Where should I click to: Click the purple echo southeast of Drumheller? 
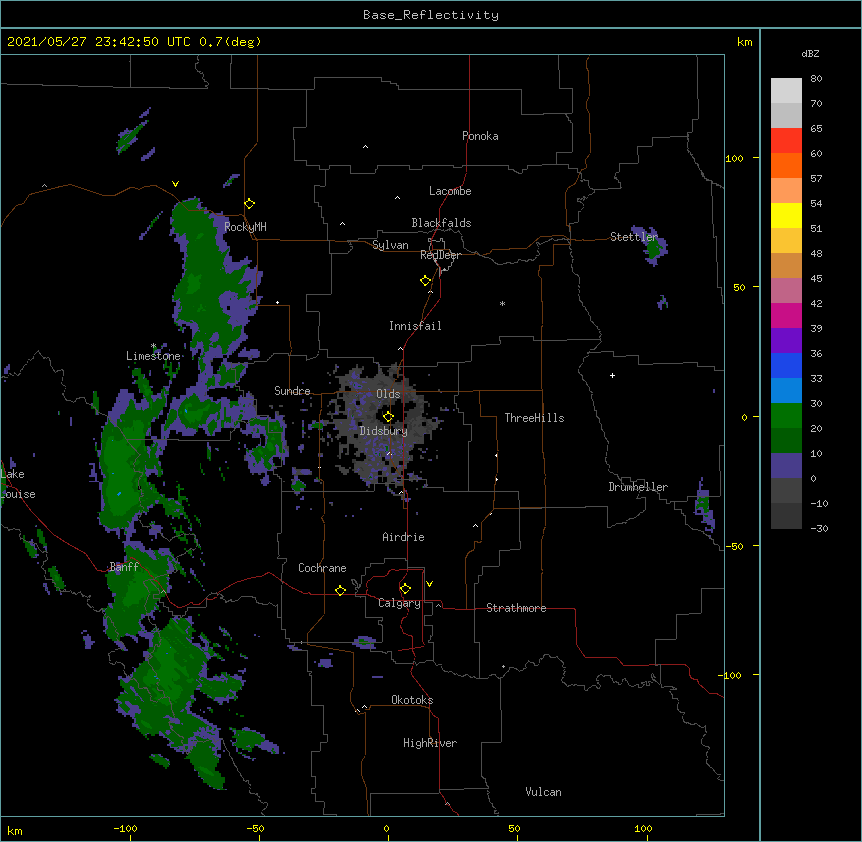coord(704,506)
